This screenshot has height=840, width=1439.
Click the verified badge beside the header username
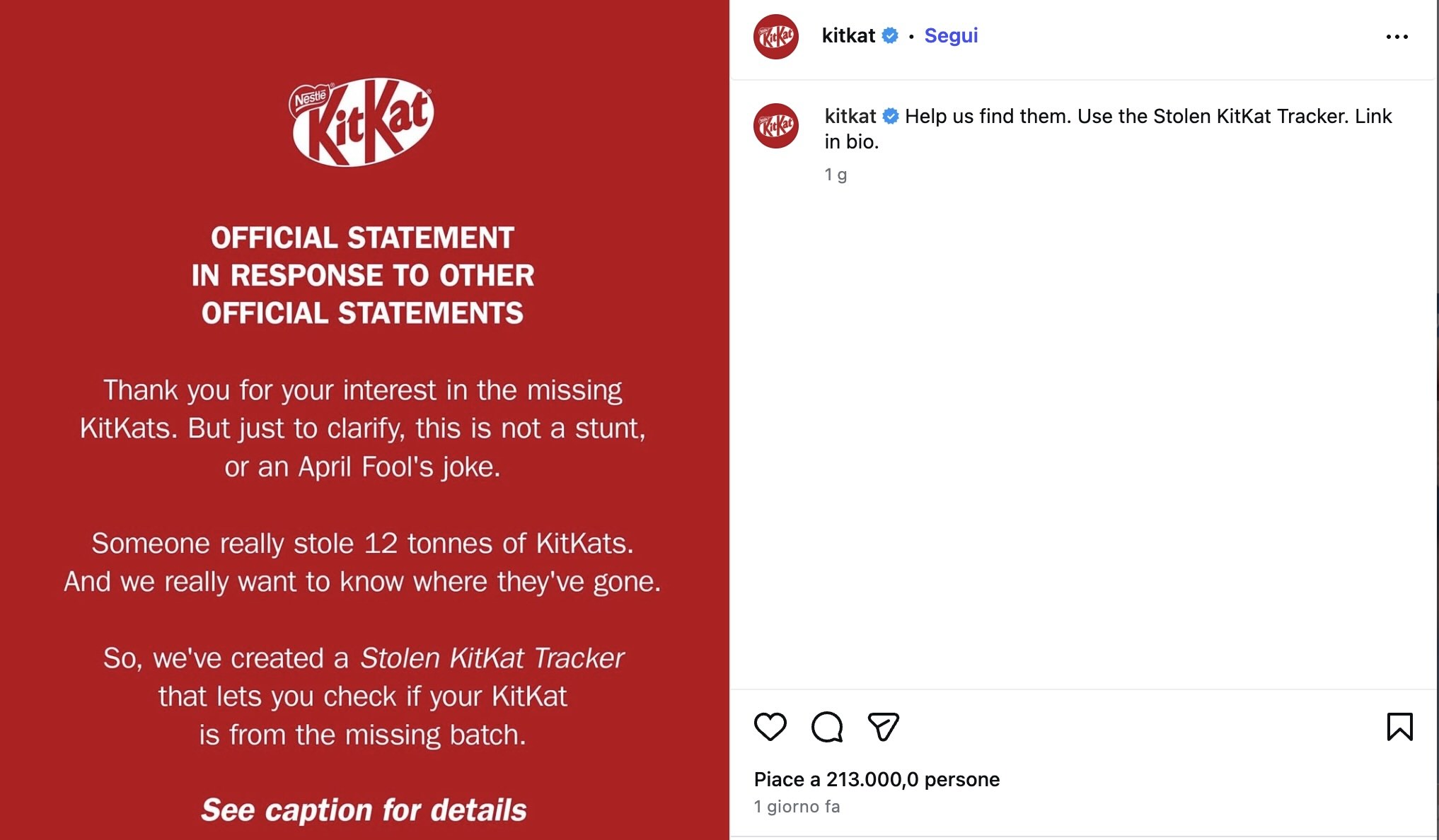point(890,35)
